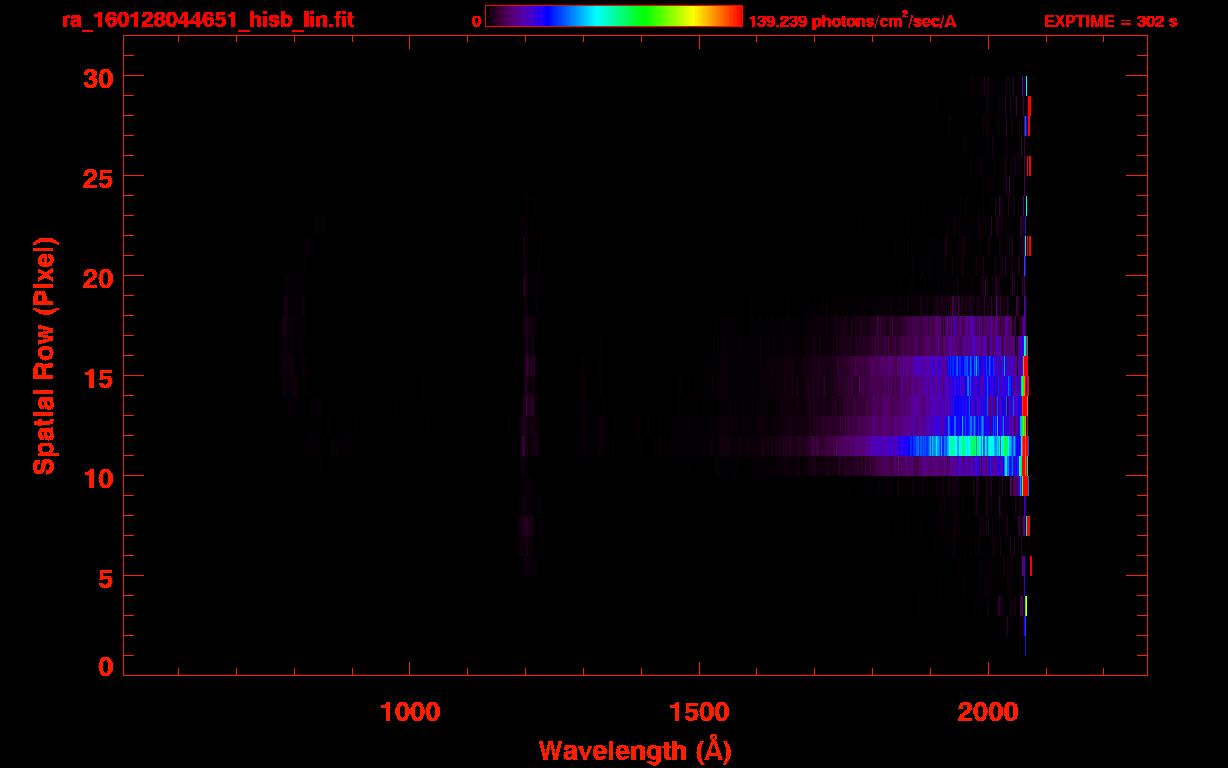
Task: Click the EXPTIME = 302 s text
Action: click(x=1110, y=21)
